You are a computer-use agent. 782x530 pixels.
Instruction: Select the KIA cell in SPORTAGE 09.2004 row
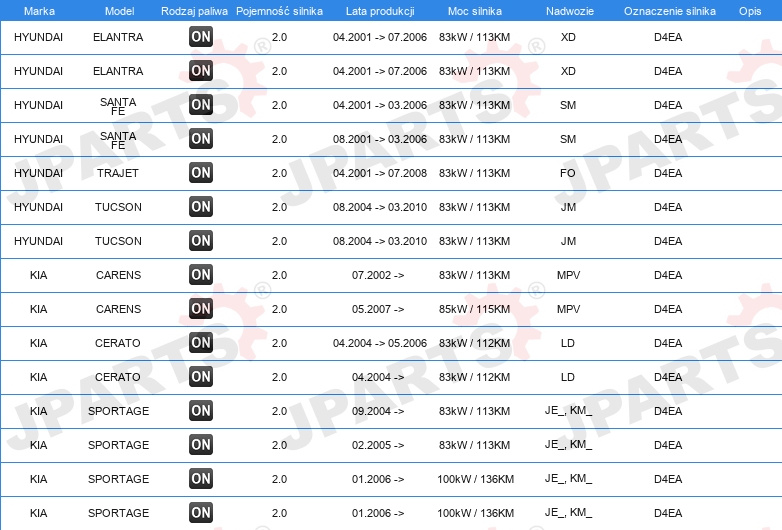[x=38, y=411]
